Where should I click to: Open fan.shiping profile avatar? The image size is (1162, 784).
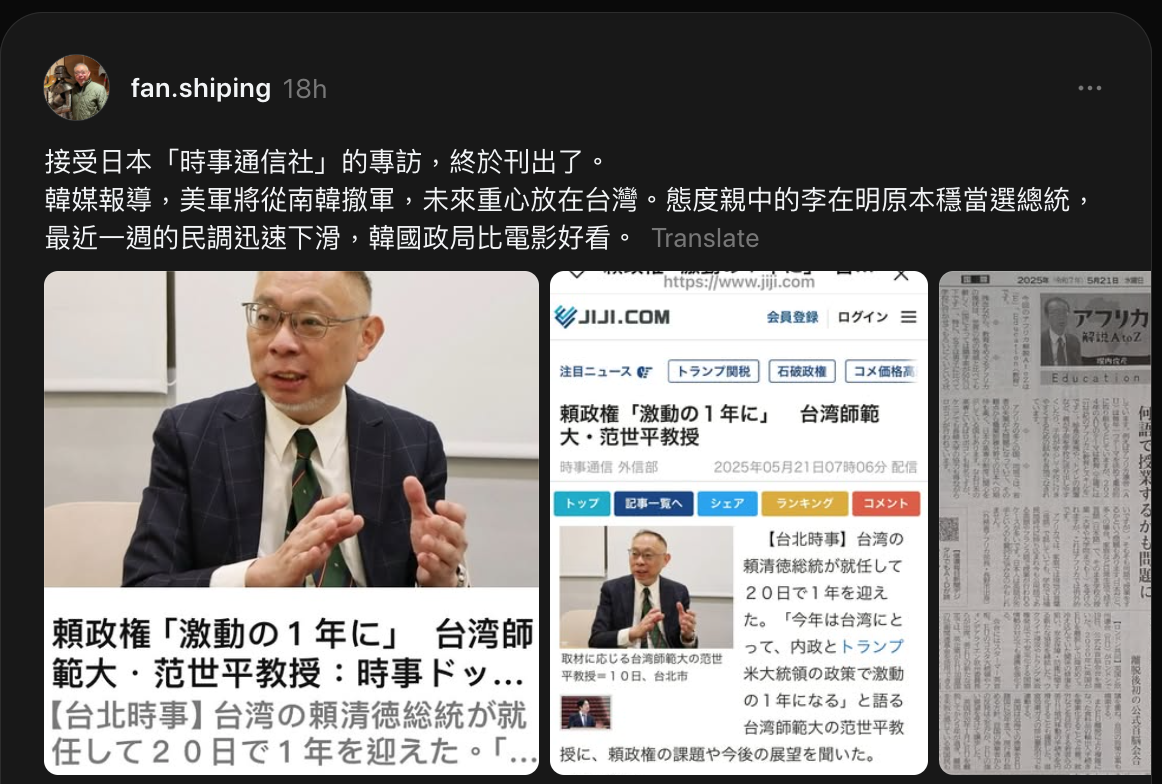(x=76, y=87)
